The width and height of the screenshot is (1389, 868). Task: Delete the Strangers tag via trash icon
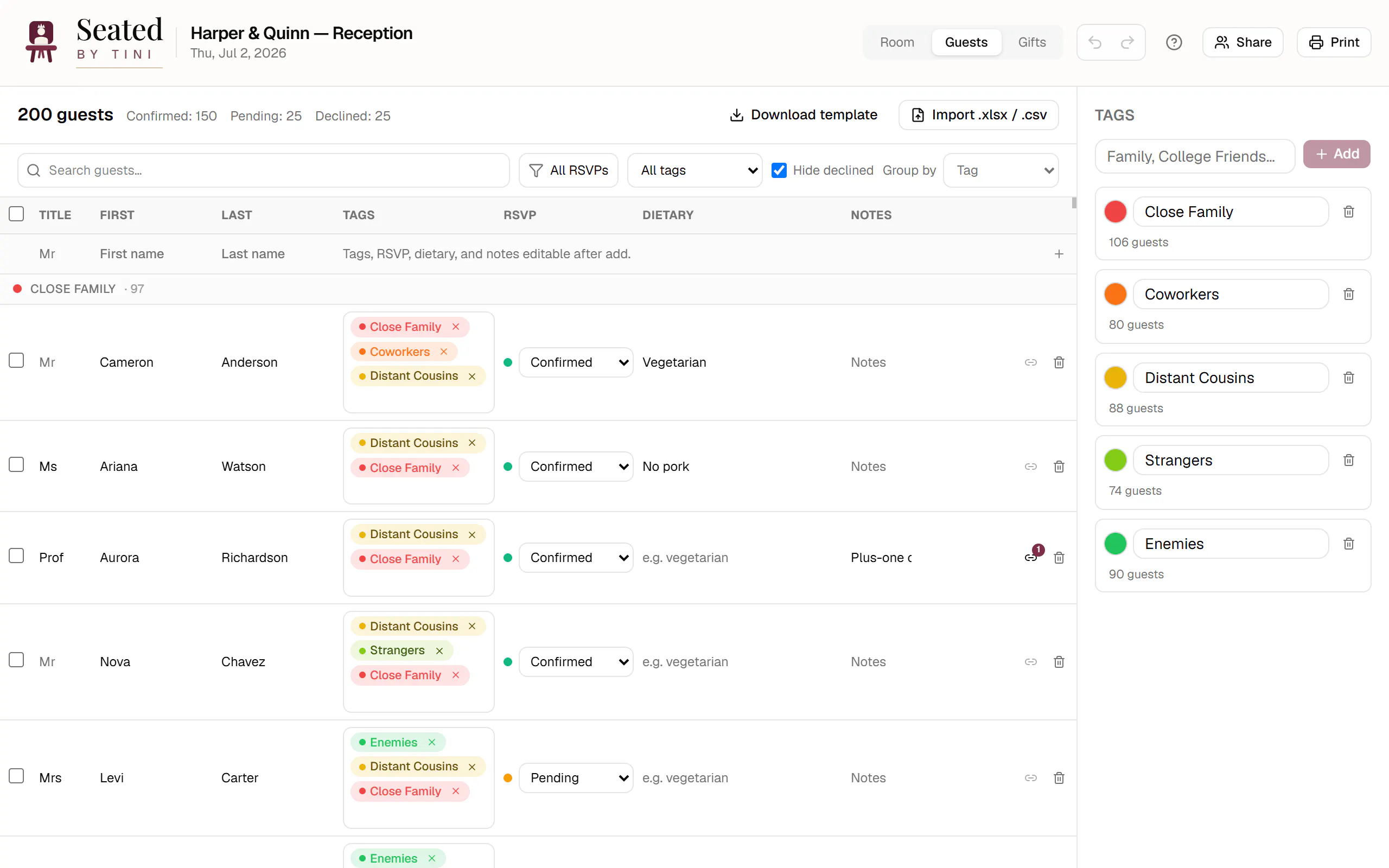(x=1349, y=461)
